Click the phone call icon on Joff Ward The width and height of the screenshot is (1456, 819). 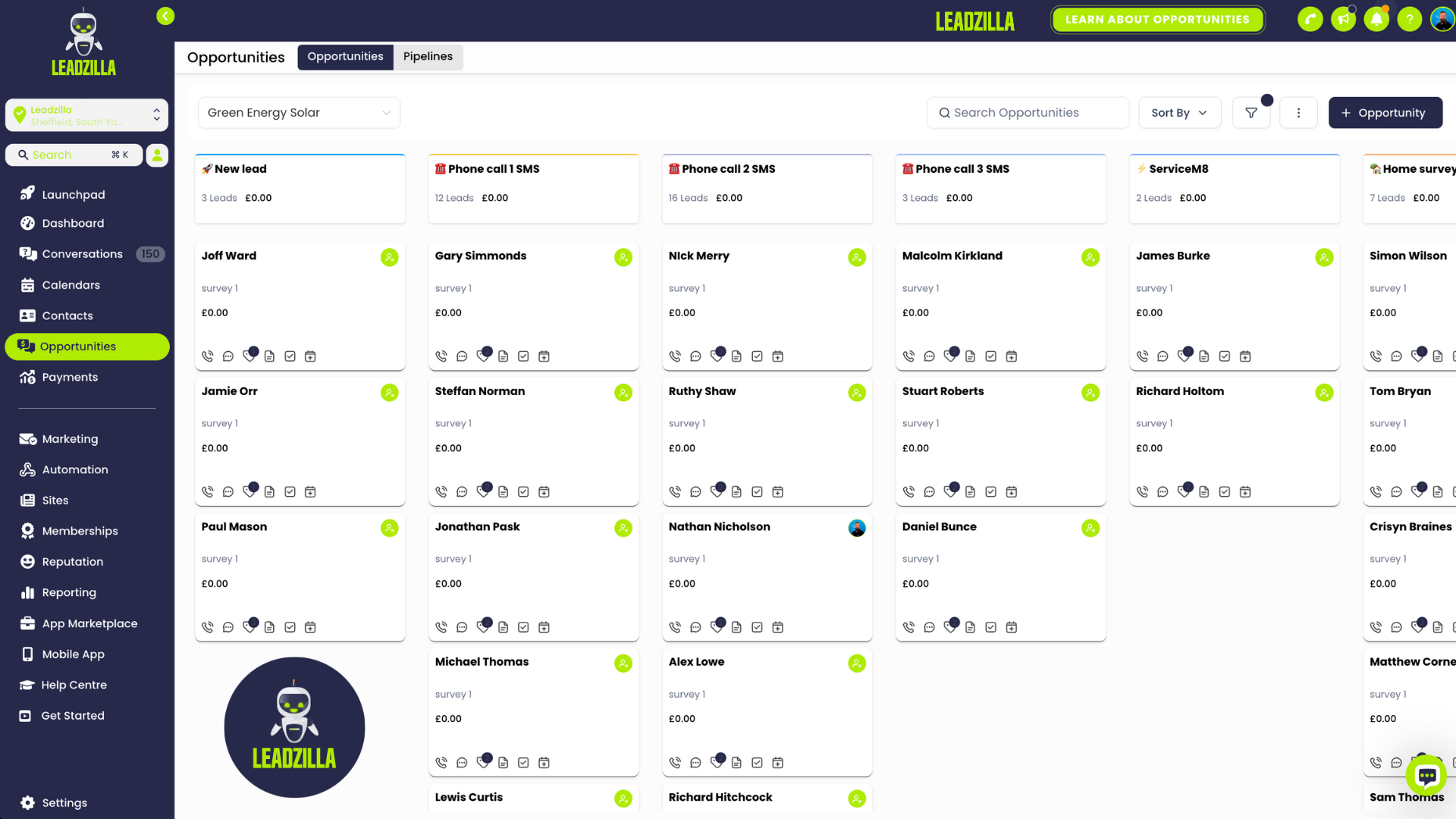click(x=207, y=356)
